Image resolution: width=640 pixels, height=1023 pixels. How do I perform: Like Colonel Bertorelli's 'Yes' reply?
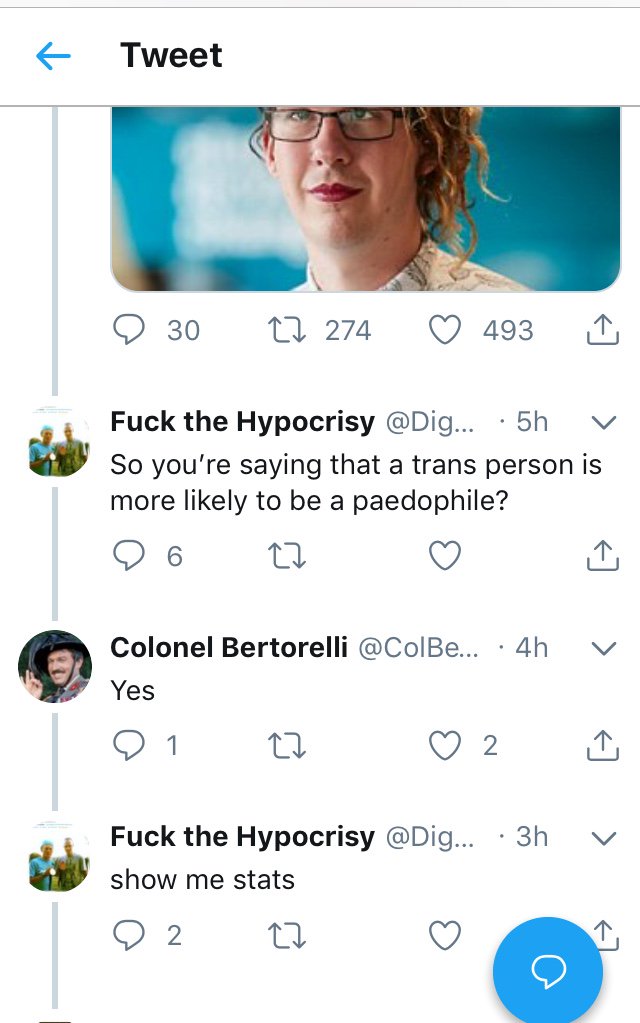point(445,745)
